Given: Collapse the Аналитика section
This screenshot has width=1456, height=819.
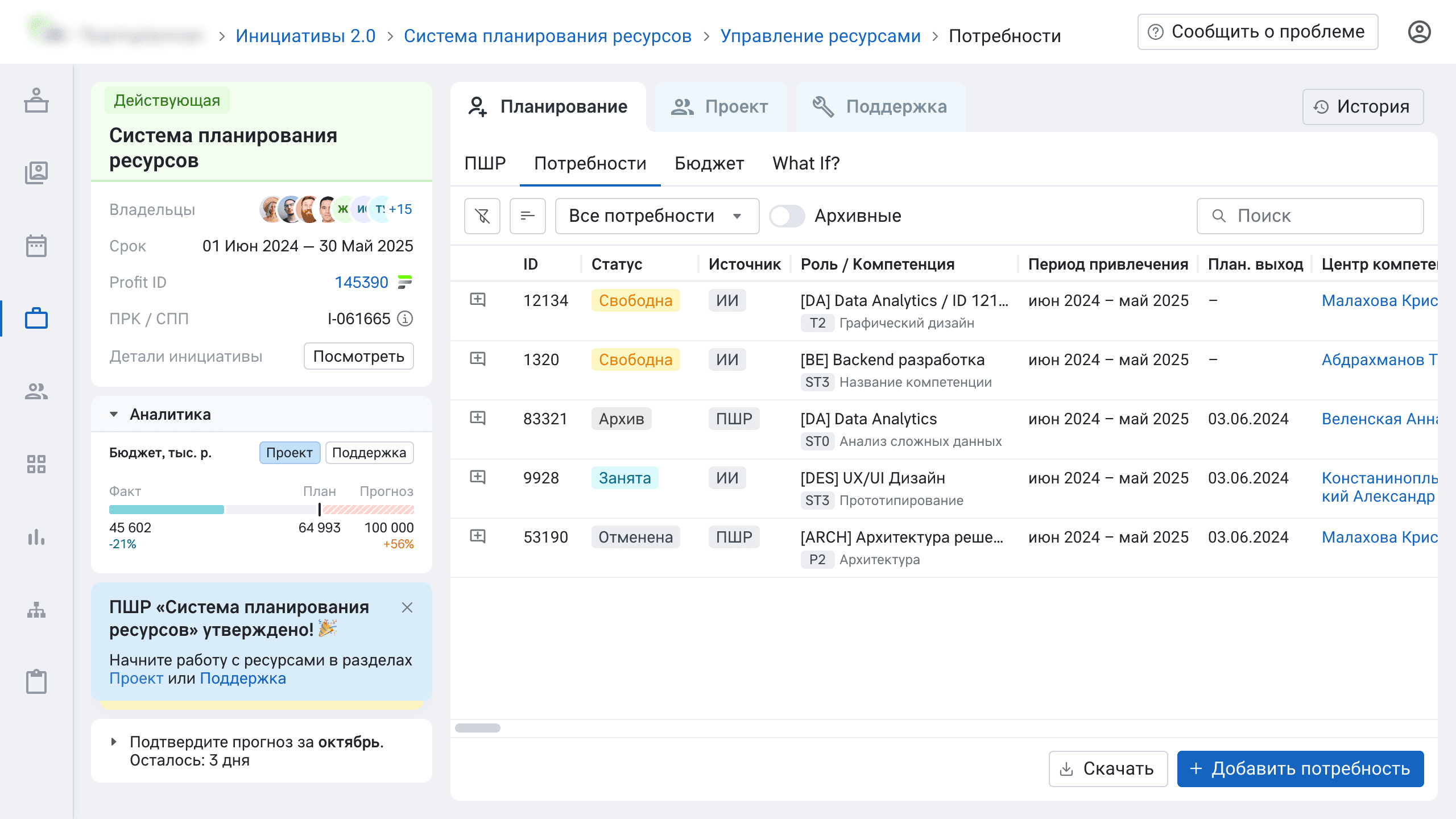Looking at the screenshot, I should [114, 415].
